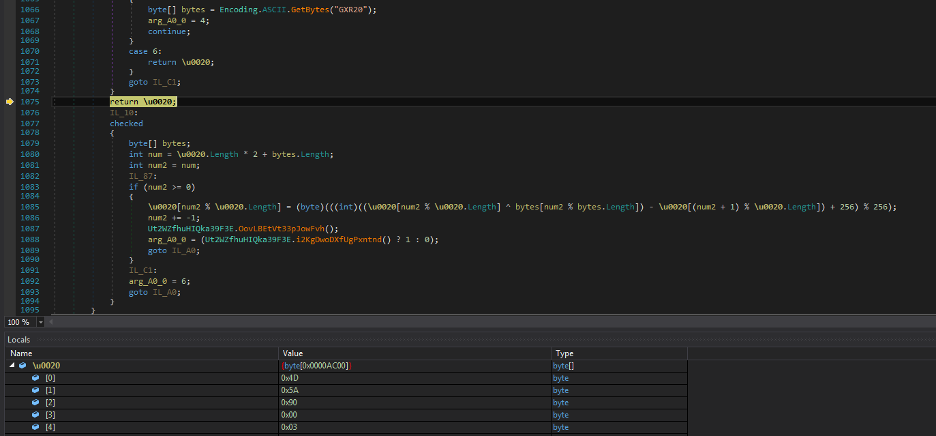Image resolution: width=936 pixels, height=436 pixels.
Task: Click the Locals panel title bar
Action: tap(19, 340)
